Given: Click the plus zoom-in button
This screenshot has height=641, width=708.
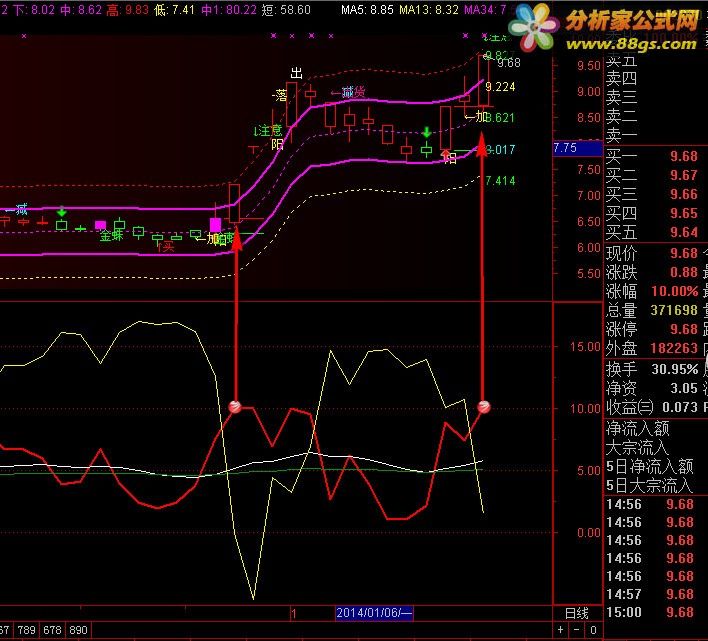Looking at the screenshot, I should coord(560,630).
